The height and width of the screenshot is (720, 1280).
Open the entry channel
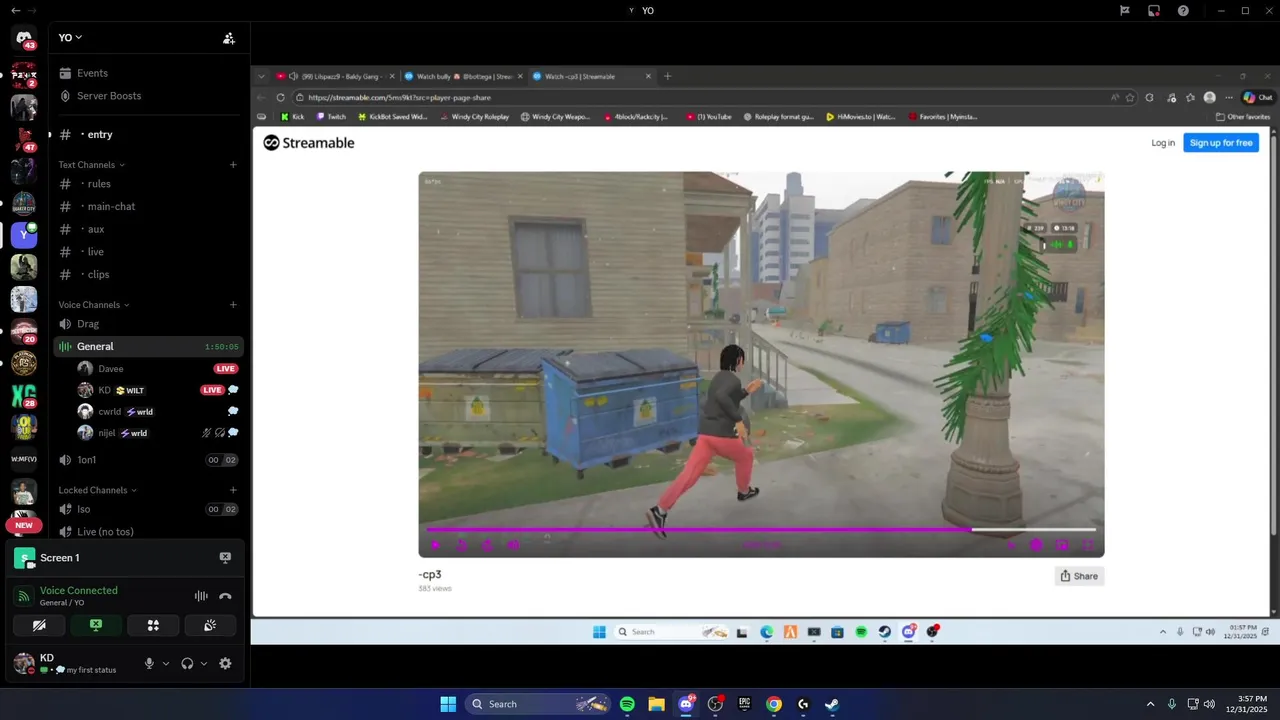click(x=148, y=134)
